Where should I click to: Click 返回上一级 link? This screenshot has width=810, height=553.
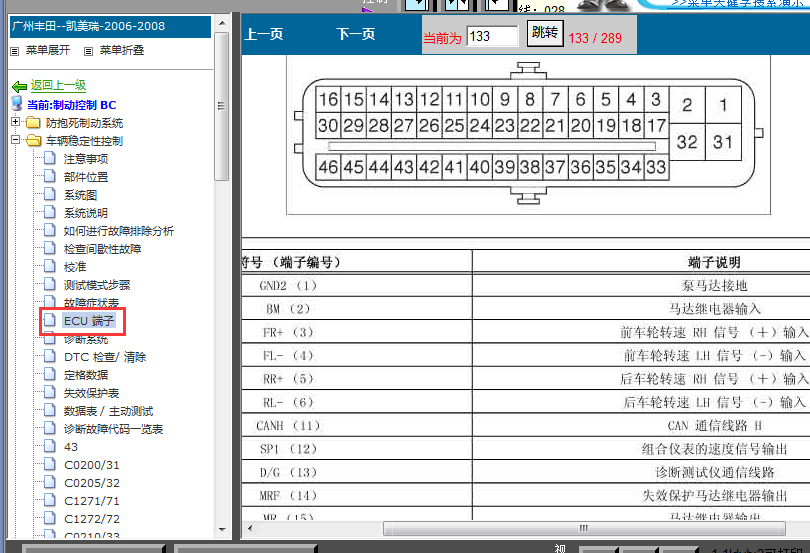point(58,85)
